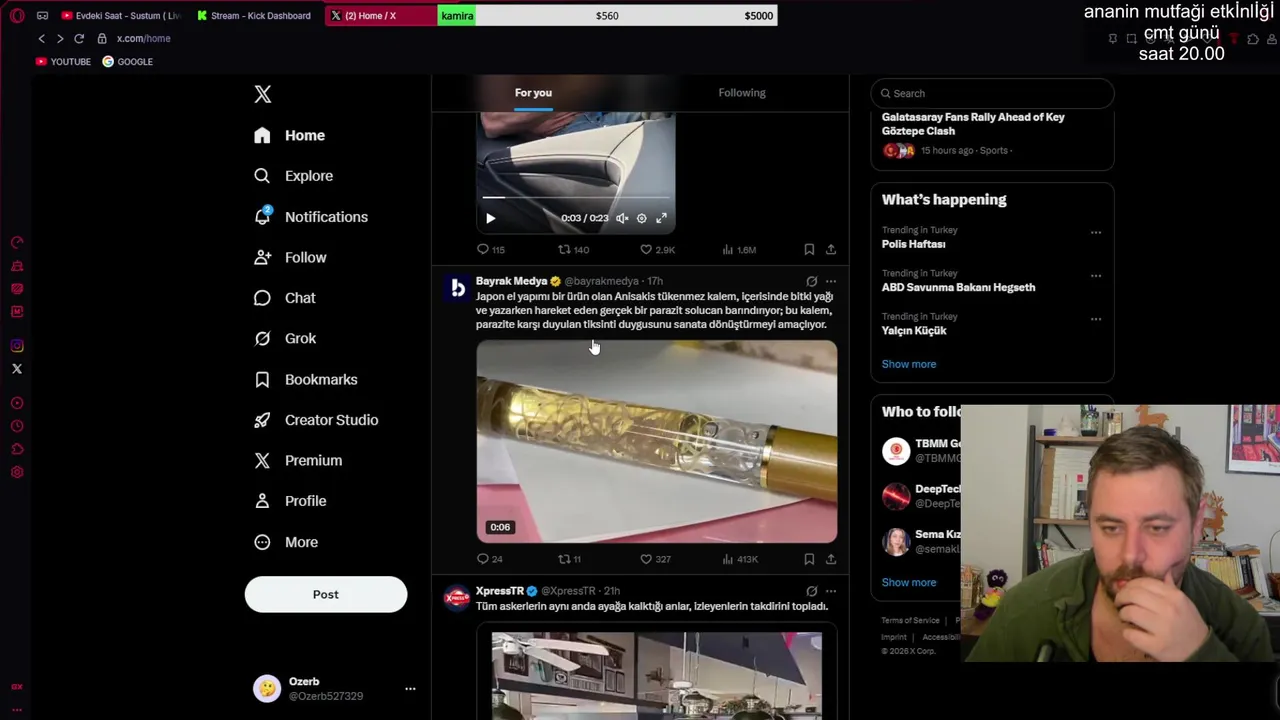Open XpressTR profile name
1280x720 pixels.
(x=500, y=591)
